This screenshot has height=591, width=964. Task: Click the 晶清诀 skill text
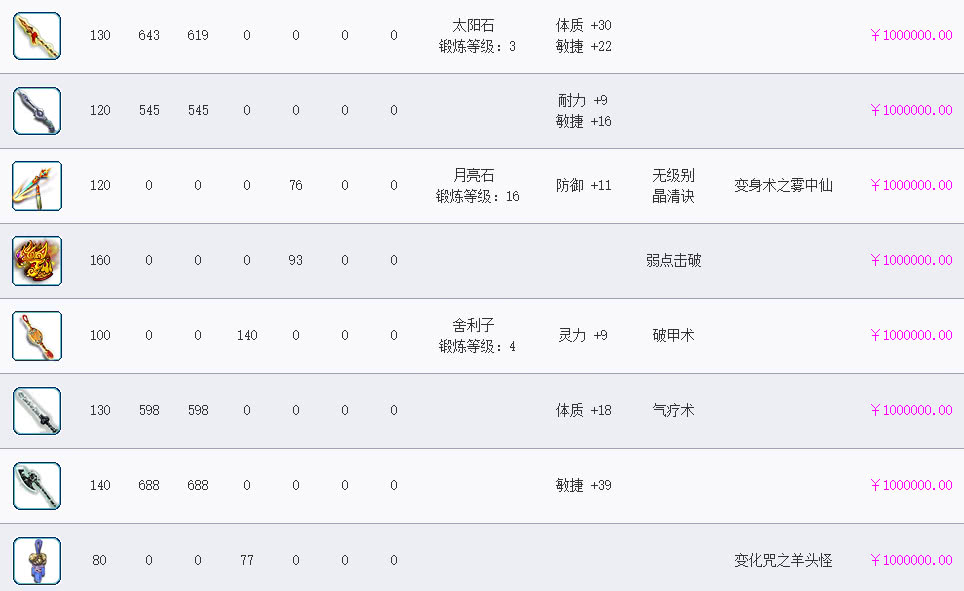pyautogui.click(x=673, y=197)
